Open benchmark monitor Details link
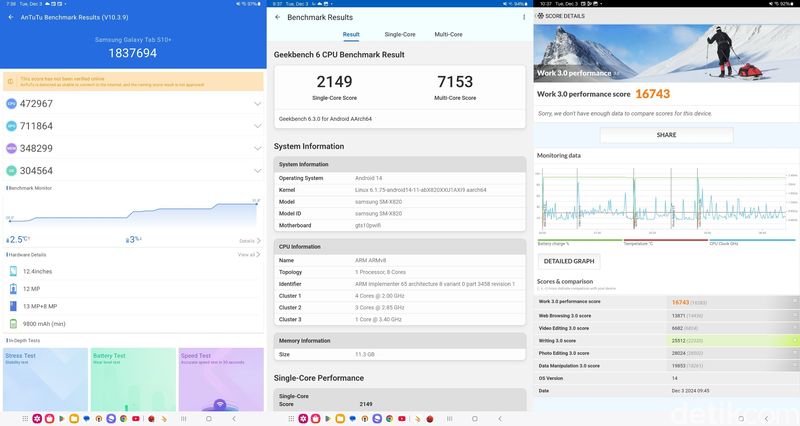Image resolution: width=800 pixels, height=426 pixels. [250, 241]
